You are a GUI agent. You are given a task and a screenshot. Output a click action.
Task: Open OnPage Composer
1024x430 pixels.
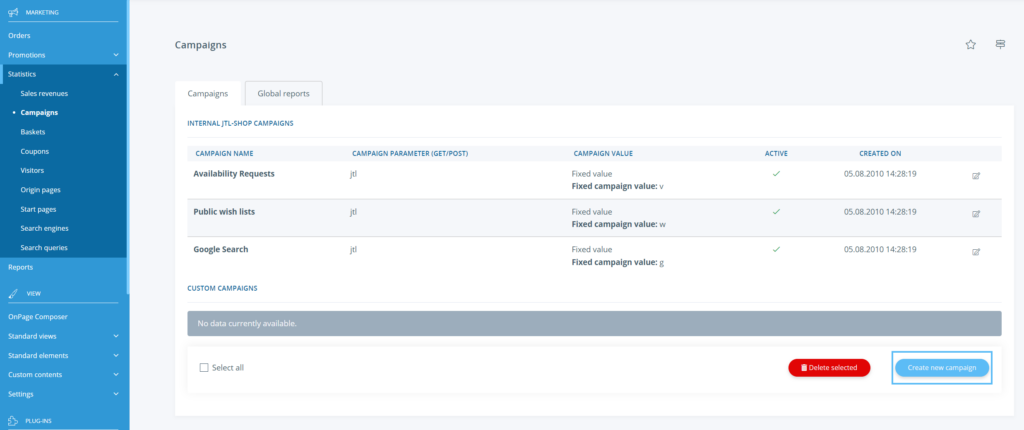point(38,316)
